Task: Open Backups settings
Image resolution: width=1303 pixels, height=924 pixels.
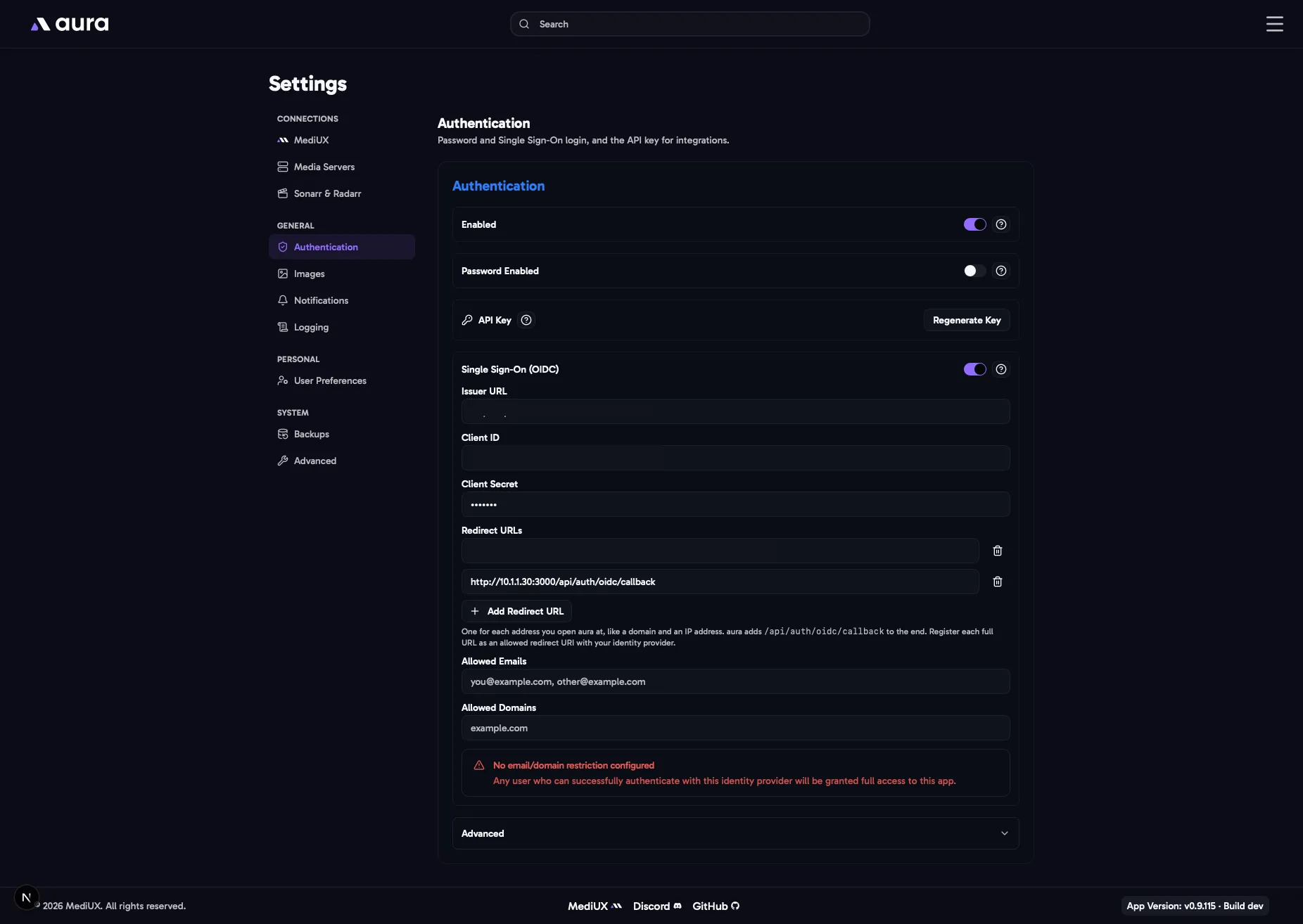Action: point(342,434)
